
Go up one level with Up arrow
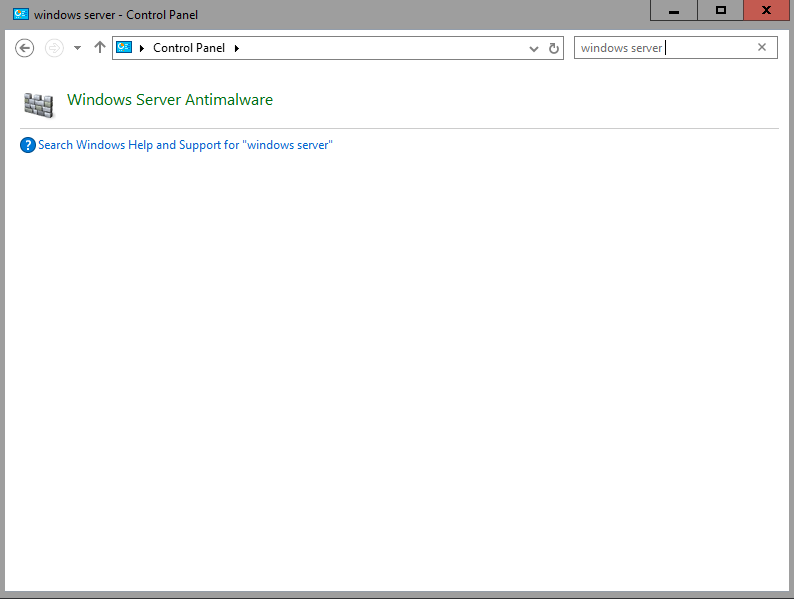(100, 48)
